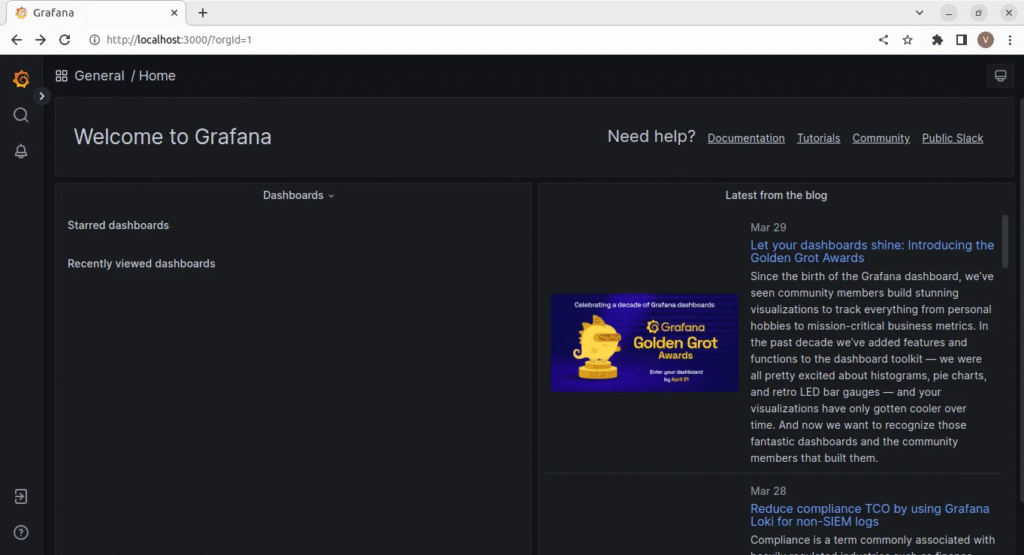Open the tab search dropdown chevron

tap(920, 12)
